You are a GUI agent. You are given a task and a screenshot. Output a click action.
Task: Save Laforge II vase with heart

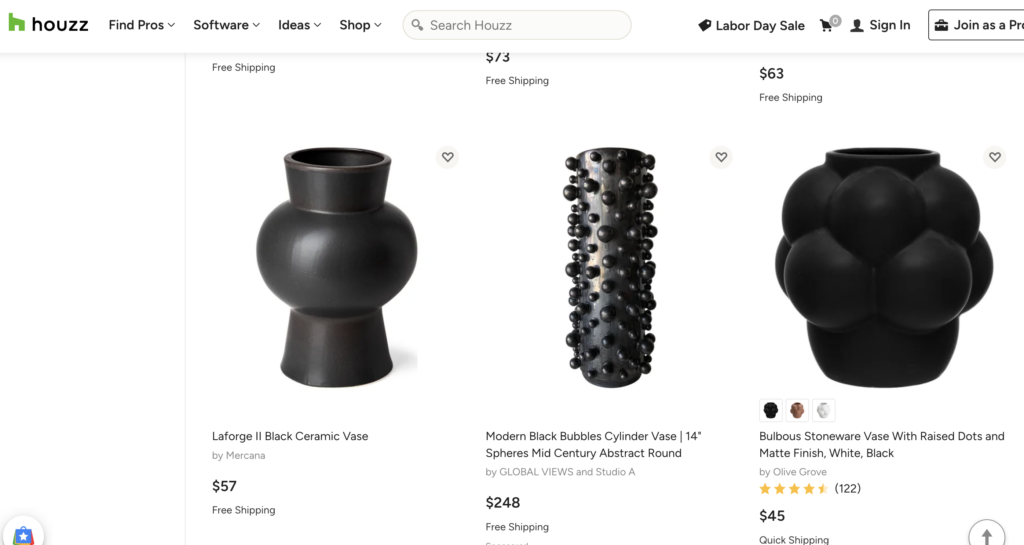(x=447, y=157)
